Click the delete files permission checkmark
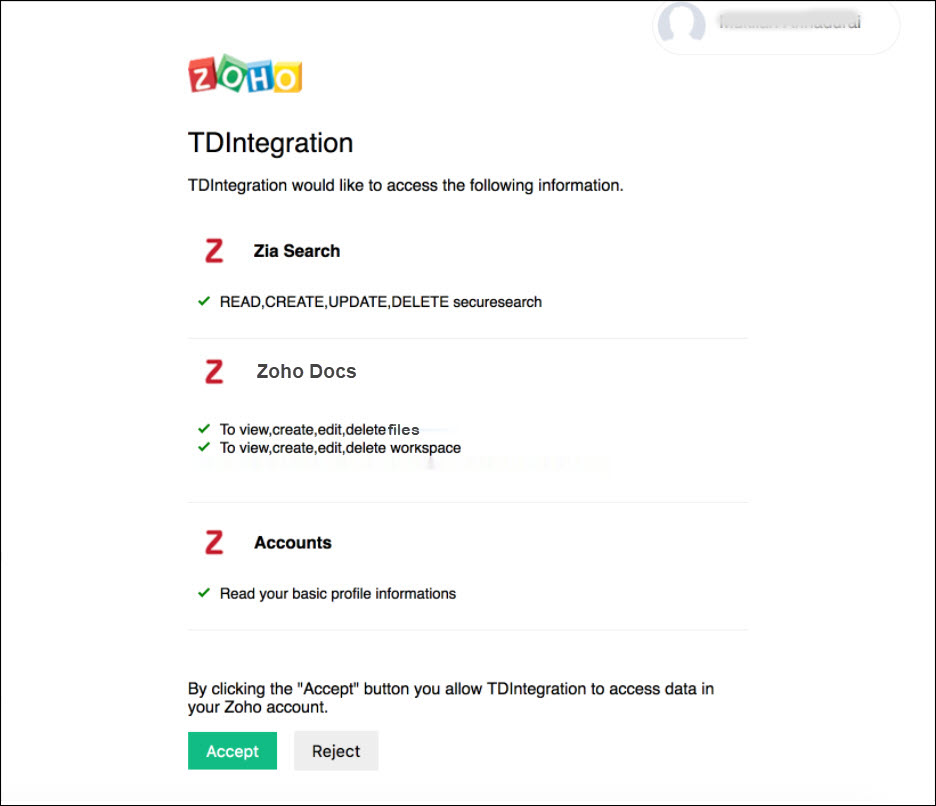 tap(204, 429)
